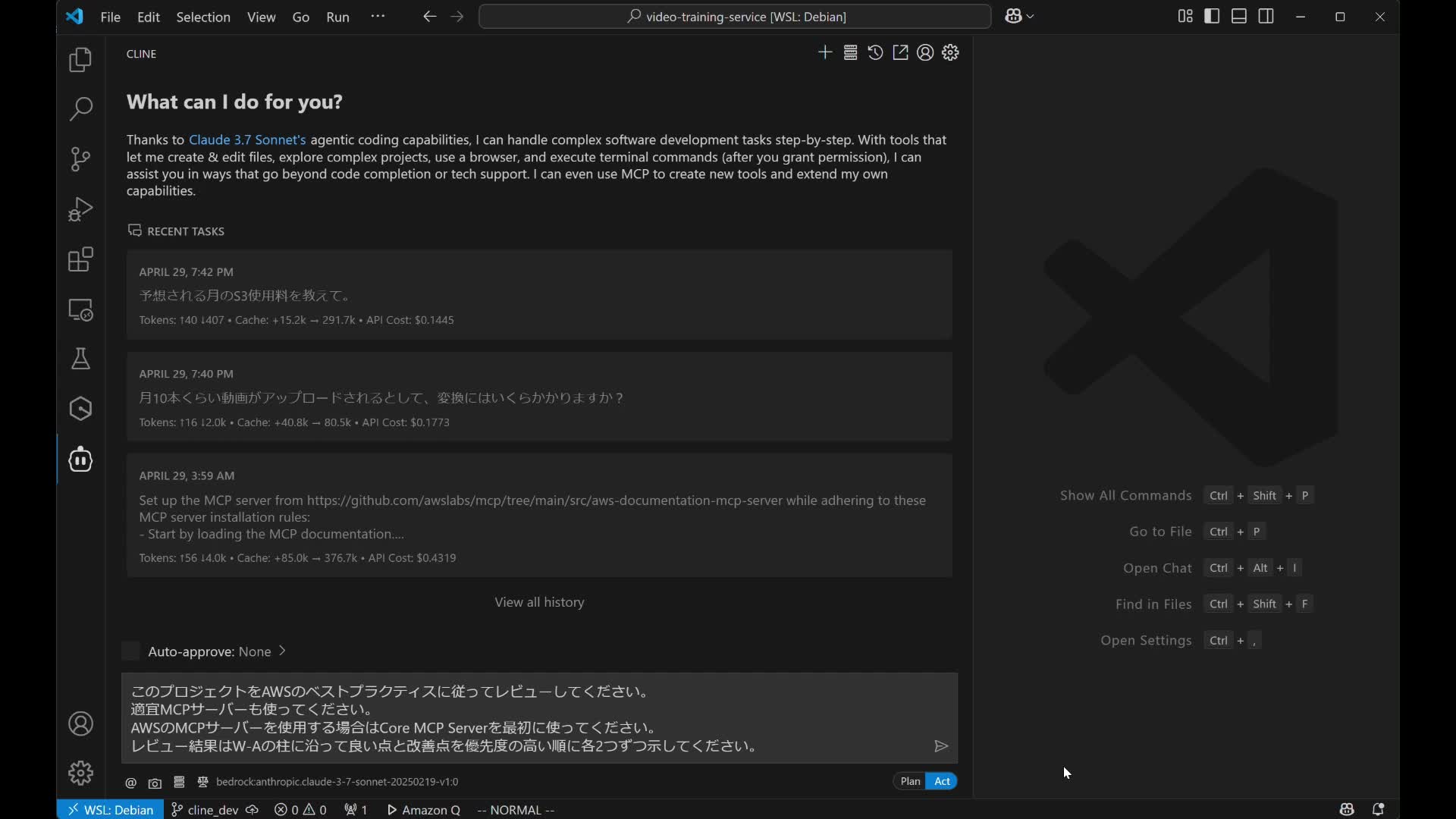Click the MCP server icon below chat input
1456x819 pixels.
coord(179,782)
